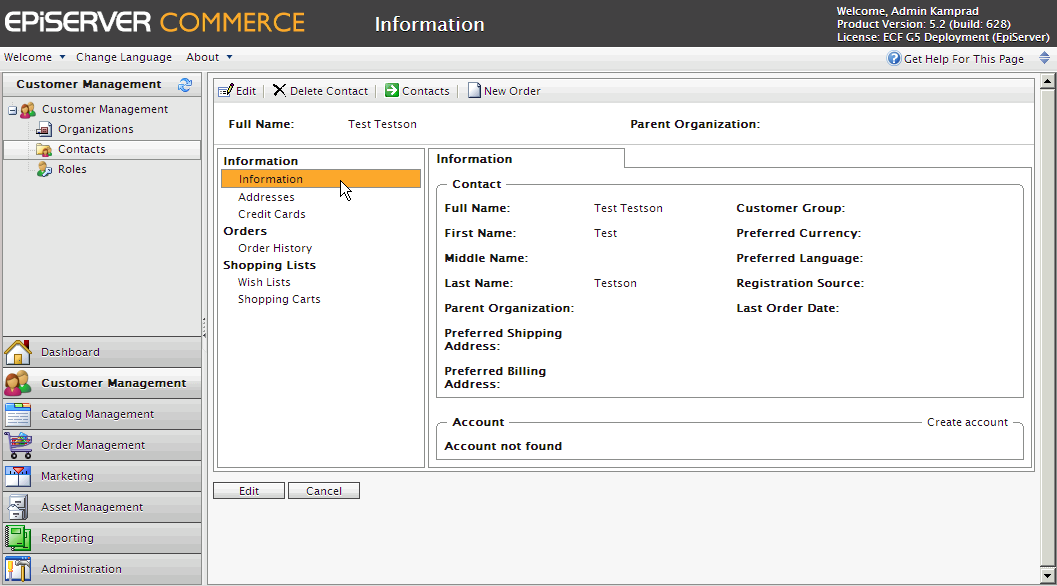Viewport: 1057px width, 586px height.
Task: Open the Welcome dropdown menu
Action: click(35, 58)
